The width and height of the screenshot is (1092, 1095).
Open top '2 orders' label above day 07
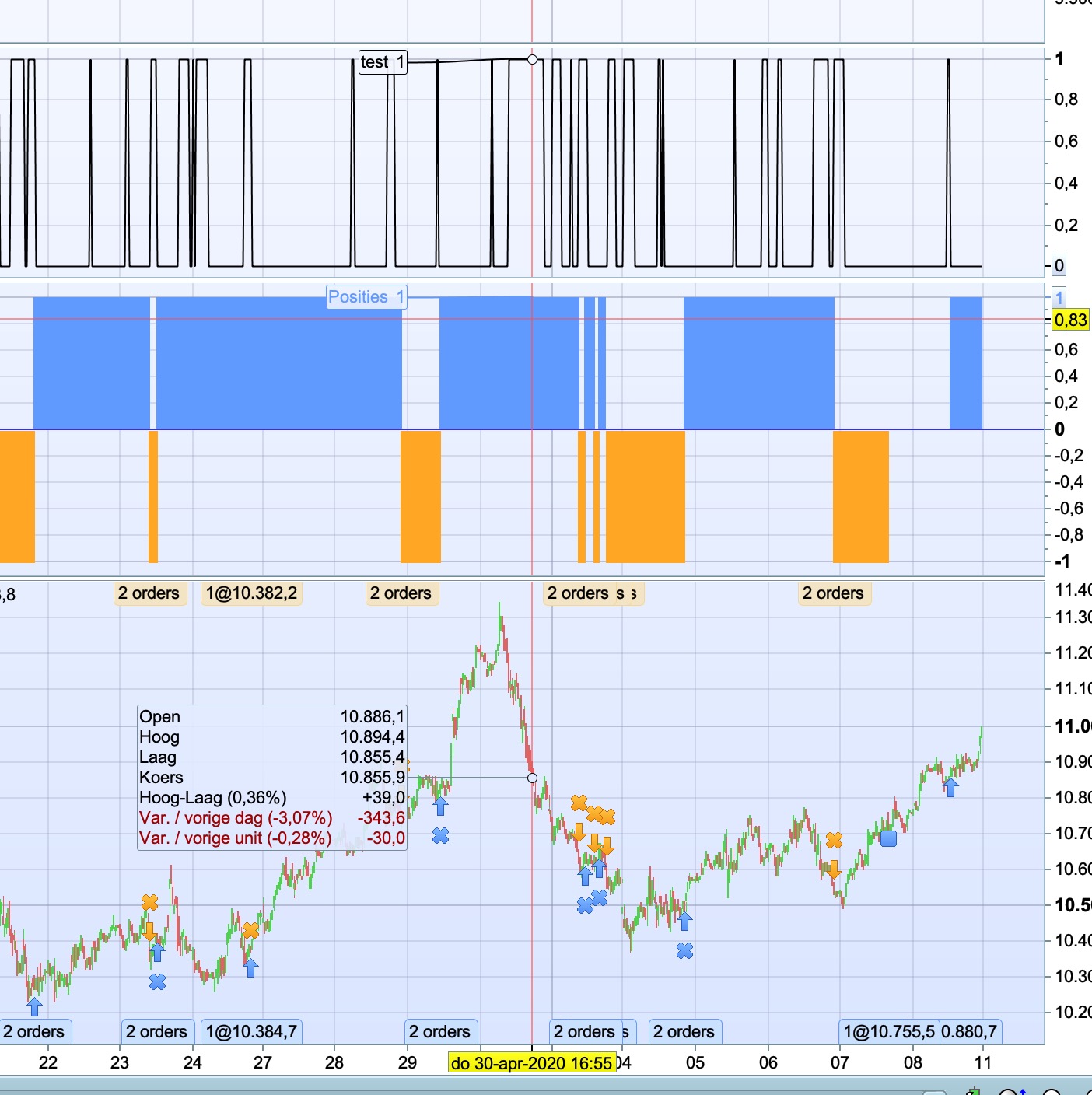[833, 593]
